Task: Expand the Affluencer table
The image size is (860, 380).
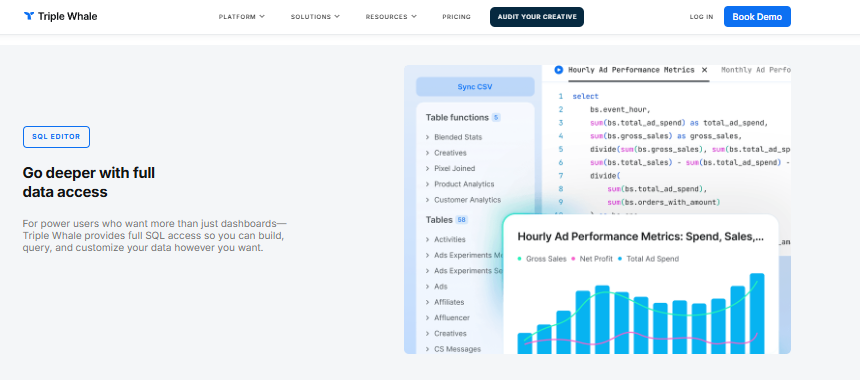Action: pos(448,317)
